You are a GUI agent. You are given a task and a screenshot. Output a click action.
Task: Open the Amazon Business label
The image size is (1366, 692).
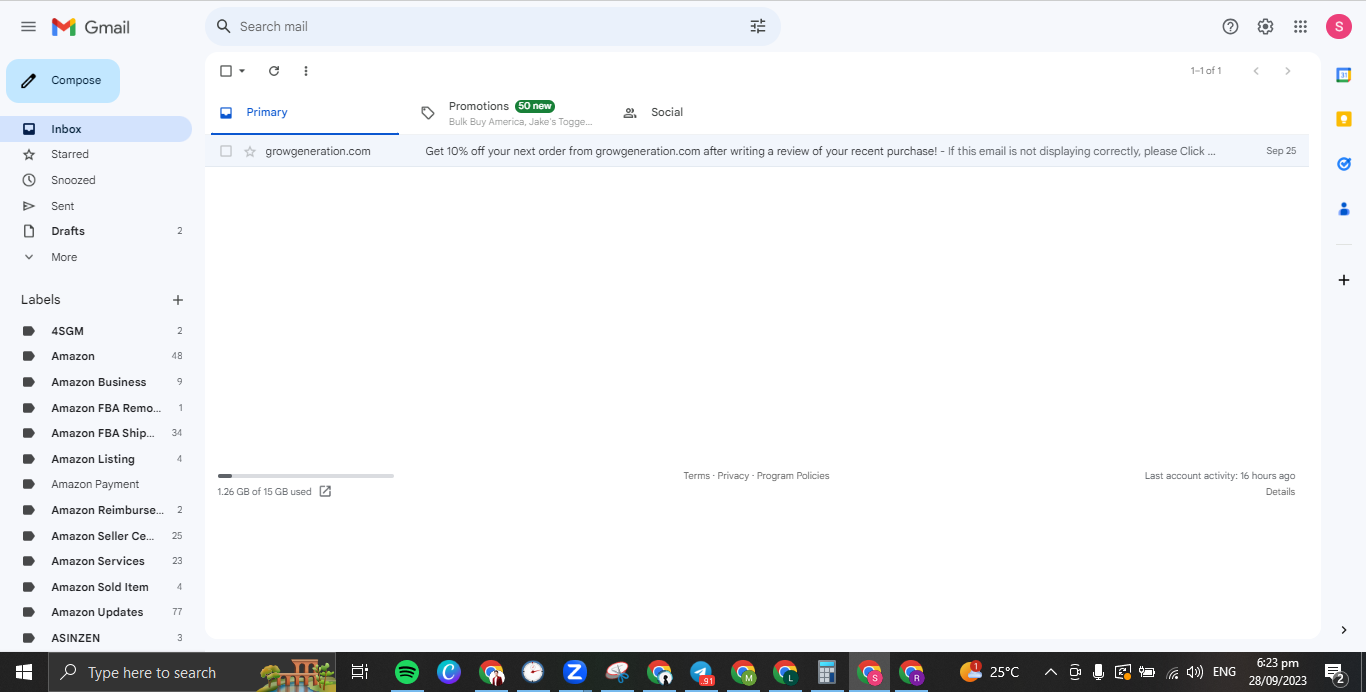tap(96, 382)
